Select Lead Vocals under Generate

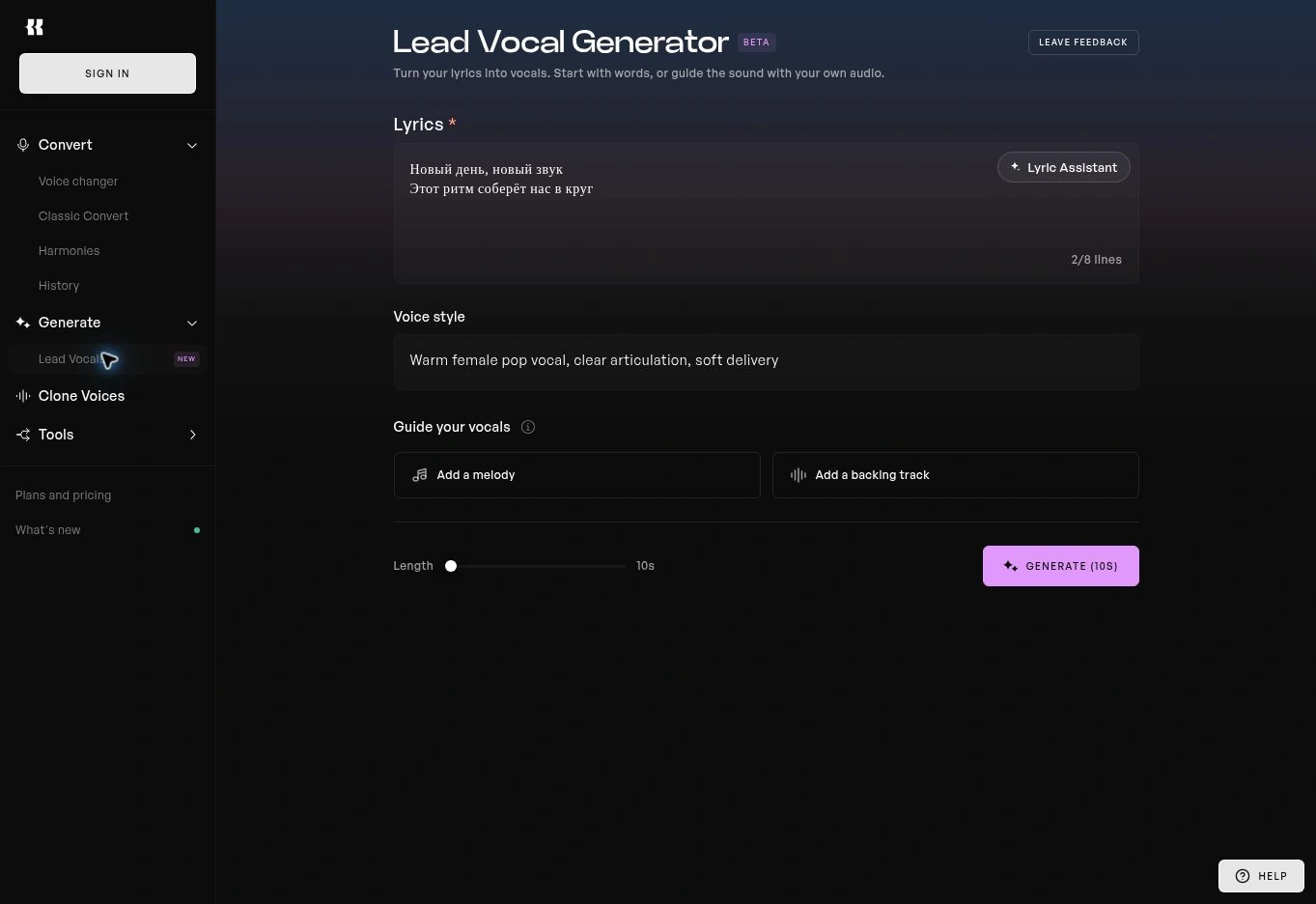click(107, 359)
